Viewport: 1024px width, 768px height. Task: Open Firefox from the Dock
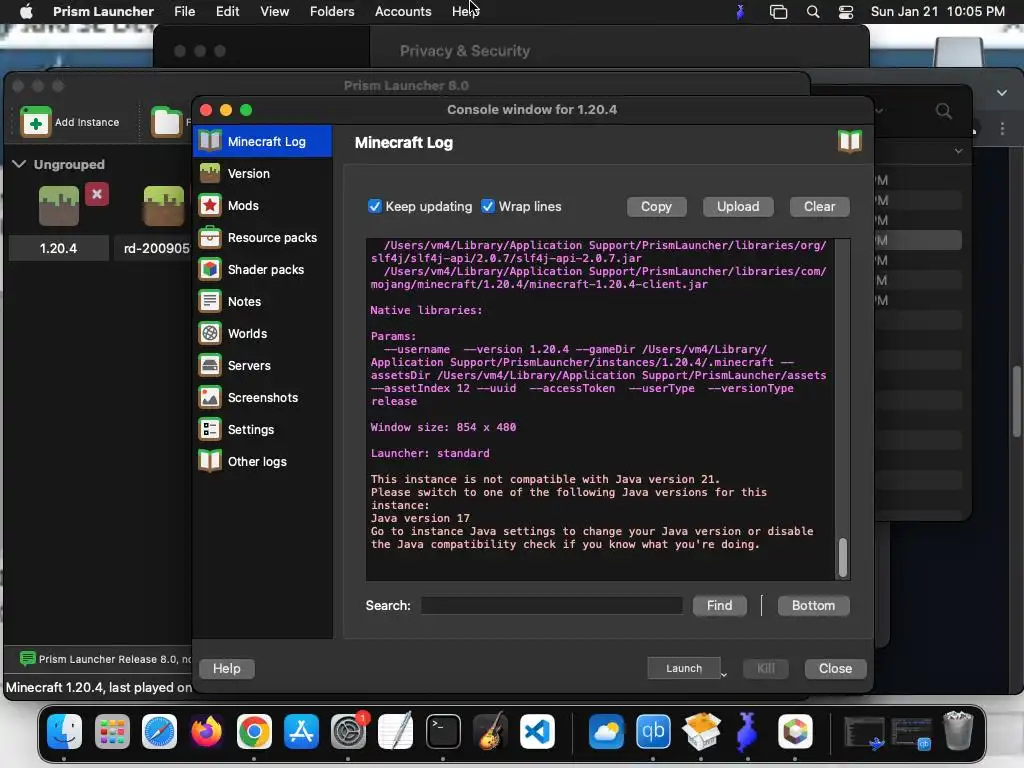206,731
